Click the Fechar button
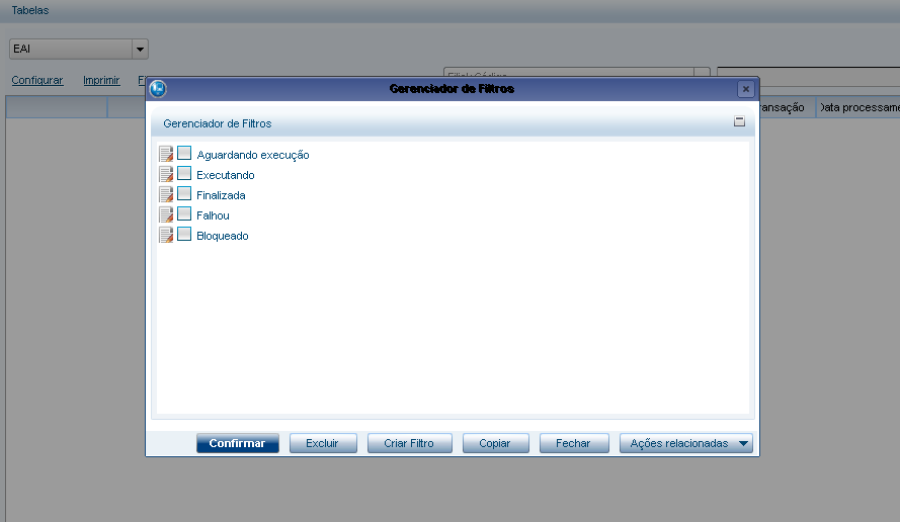Image resolution: width=900 pixels, height=522 pixels. coord(573,443)
